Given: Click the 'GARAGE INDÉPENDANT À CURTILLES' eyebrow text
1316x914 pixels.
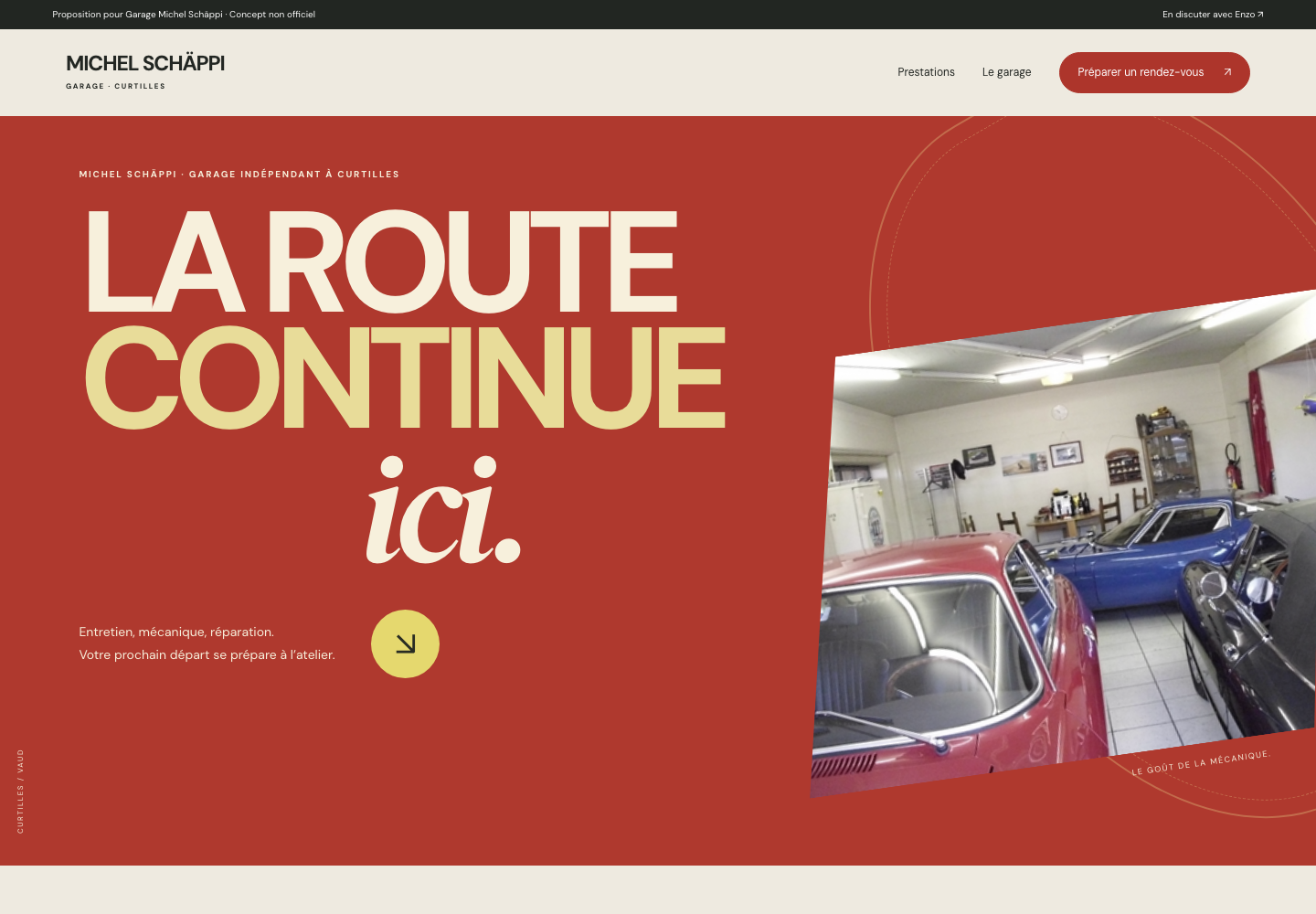Looking at the screenshot, I should [294, 174].
